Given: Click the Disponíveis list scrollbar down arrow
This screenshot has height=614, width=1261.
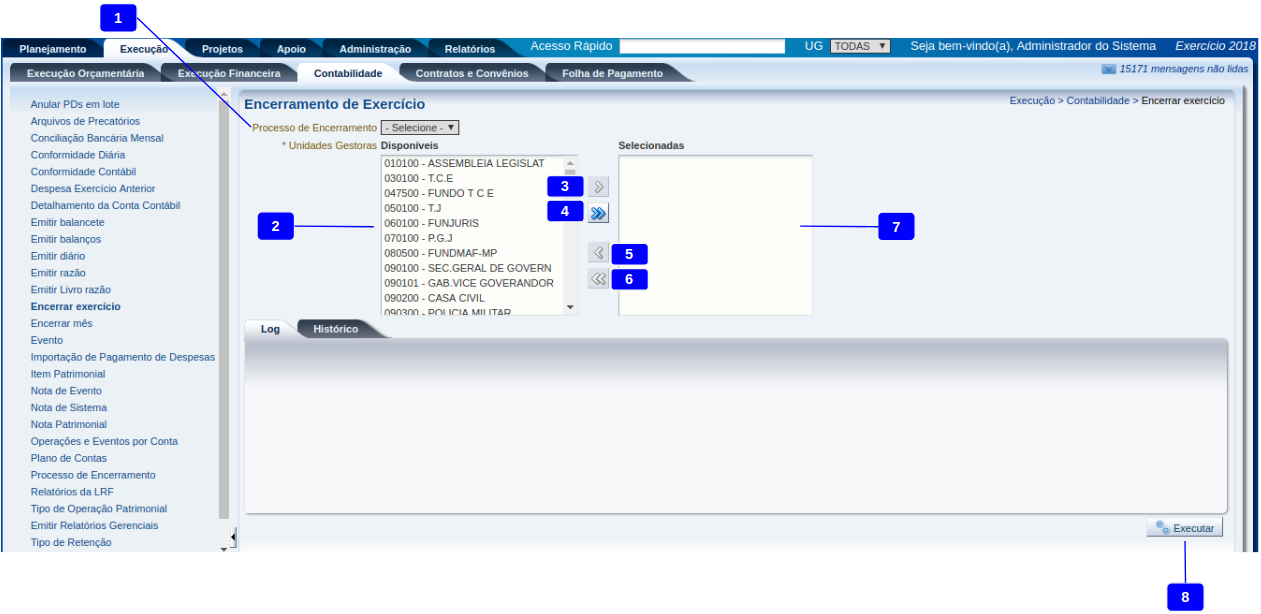Looking at the screenshot, I should [571, 308].
